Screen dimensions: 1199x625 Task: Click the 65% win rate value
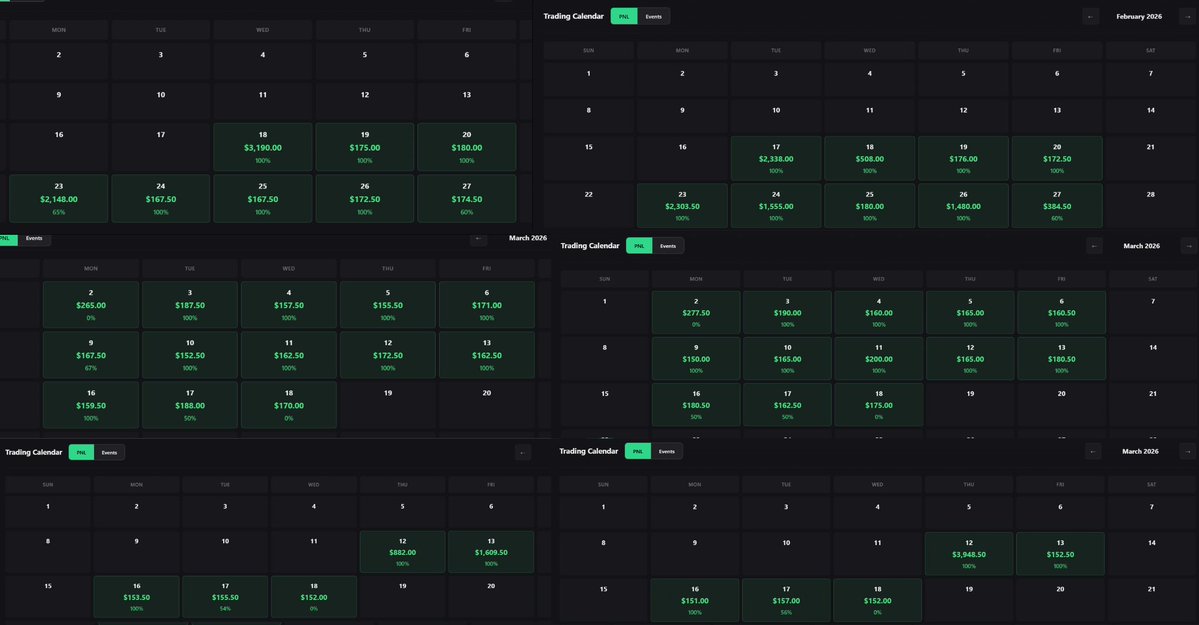(x=59, y=212)
